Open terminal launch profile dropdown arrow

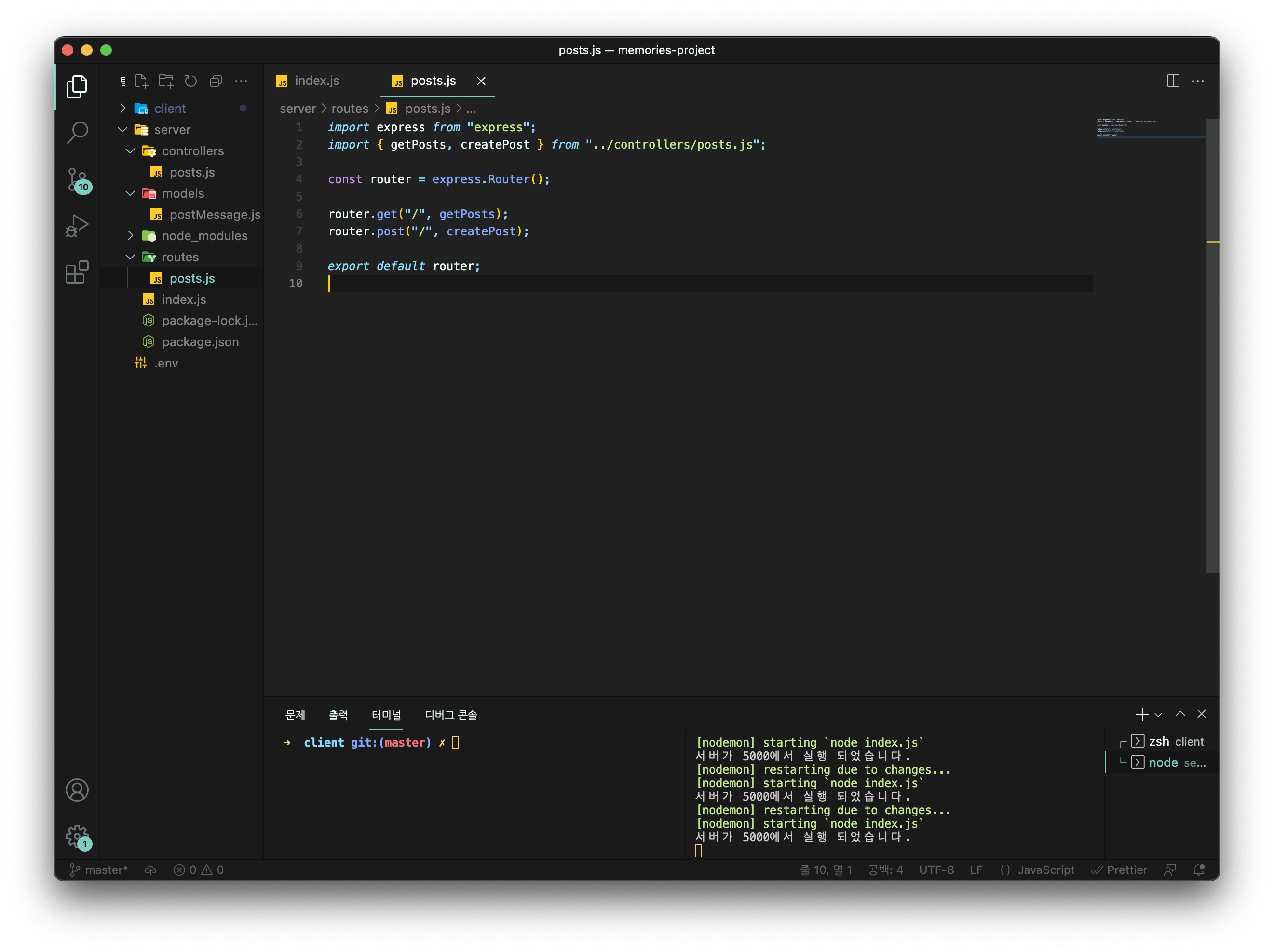point(1158,715)
